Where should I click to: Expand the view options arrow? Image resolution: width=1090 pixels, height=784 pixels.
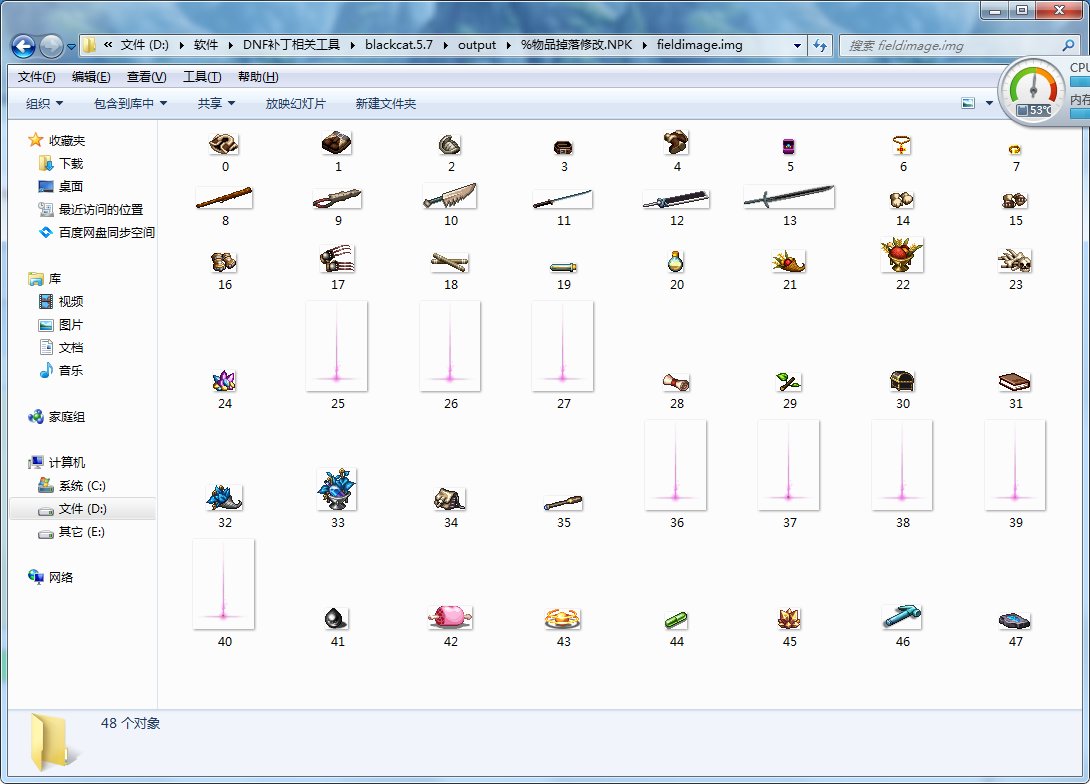[989, 104]
